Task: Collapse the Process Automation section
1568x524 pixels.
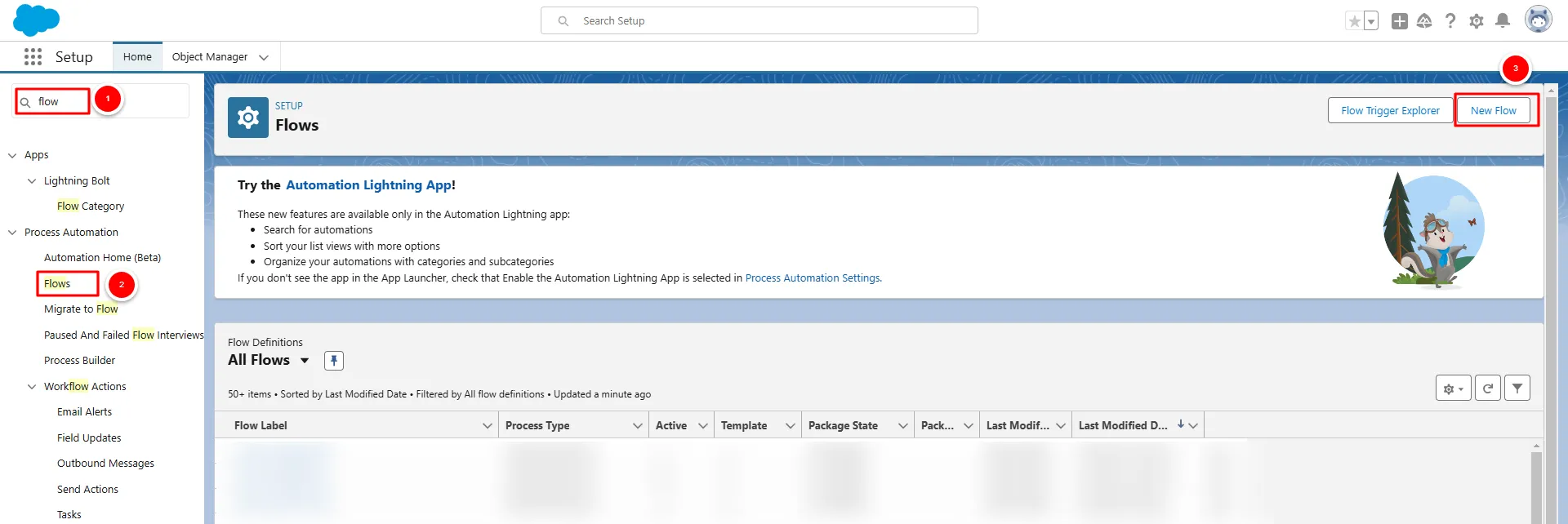Action: click(x=12, y=233)
